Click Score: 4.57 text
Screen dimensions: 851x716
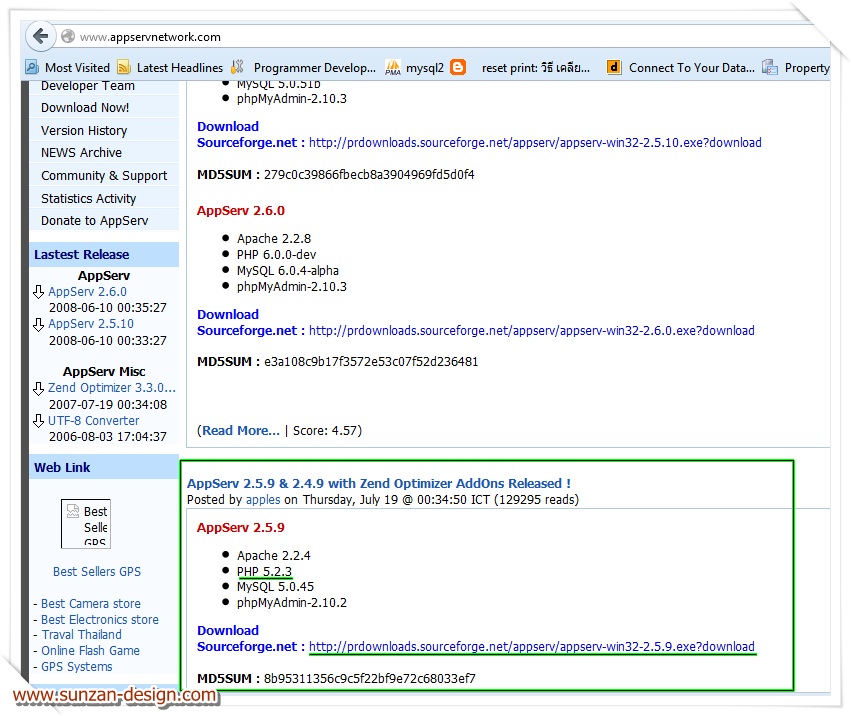(x=325, y=430)
